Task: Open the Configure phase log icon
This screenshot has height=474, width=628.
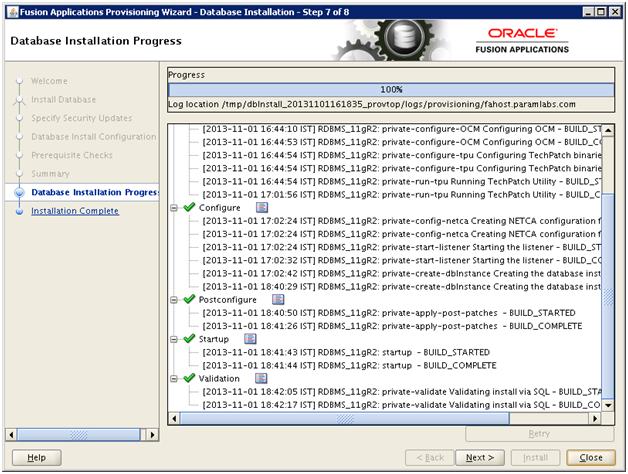Action: [x=262, y=207]
